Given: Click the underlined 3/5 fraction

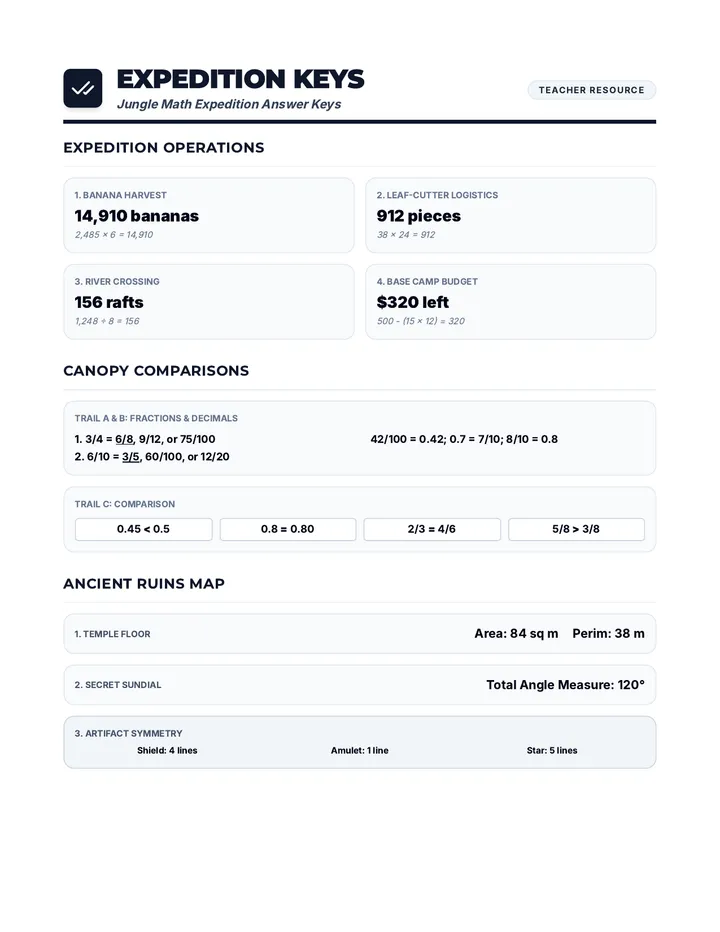Looking at the screenshot, I should [131, 456].
